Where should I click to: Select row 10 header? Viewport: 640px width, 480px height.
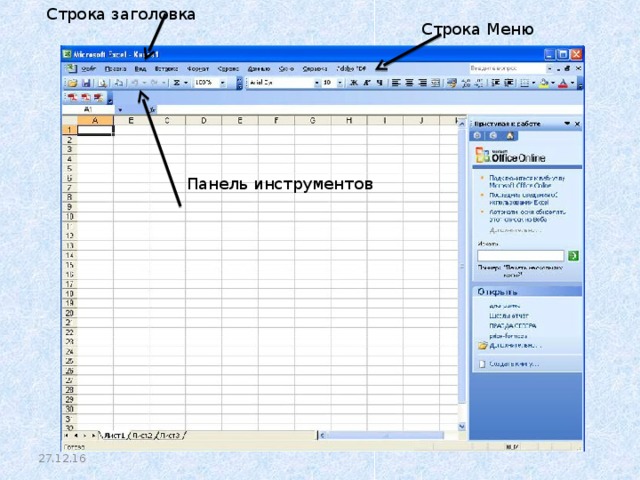pyautogui.click(x=69, y=217)
